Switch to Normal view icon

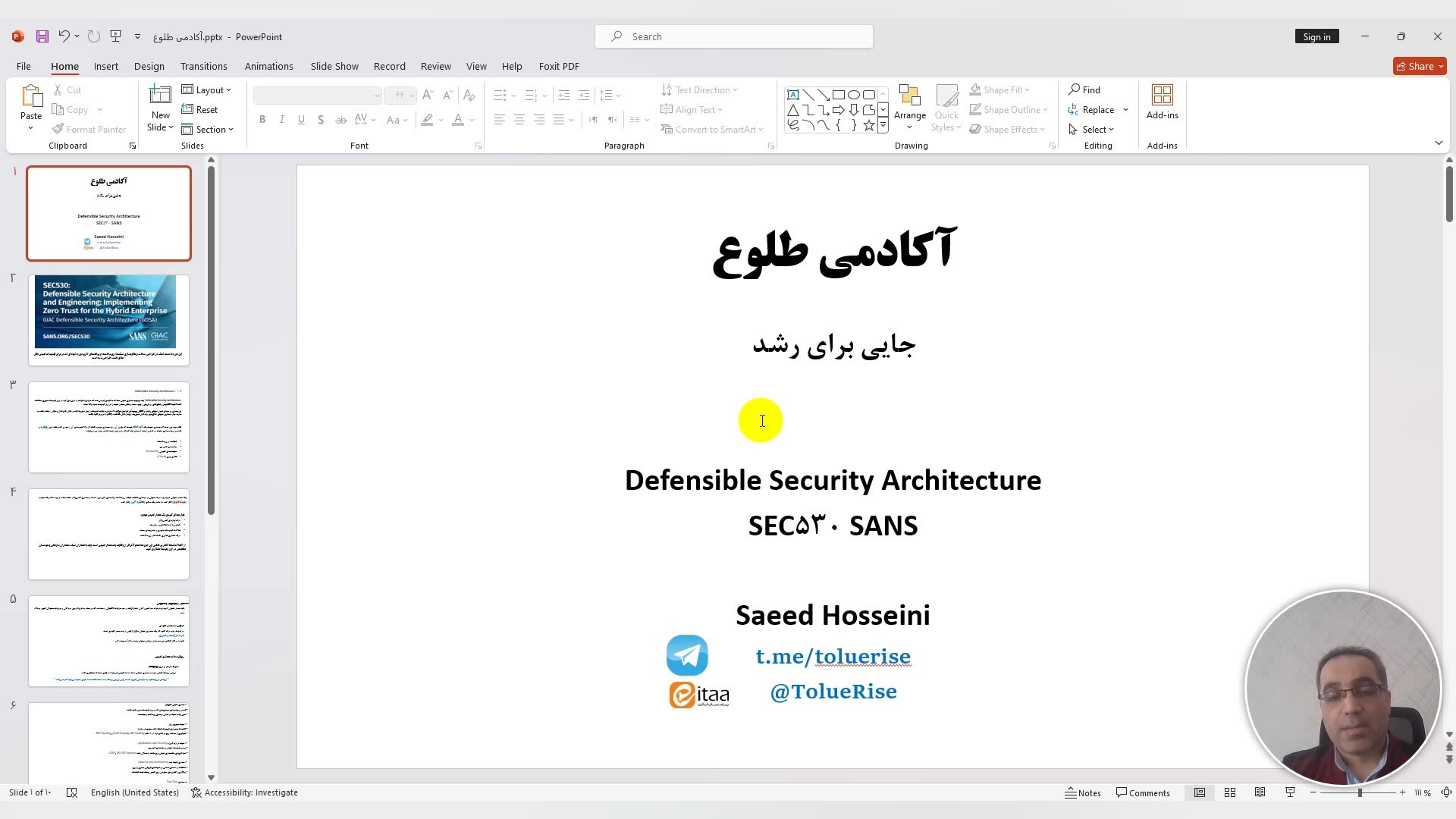tap(1200, 792)
